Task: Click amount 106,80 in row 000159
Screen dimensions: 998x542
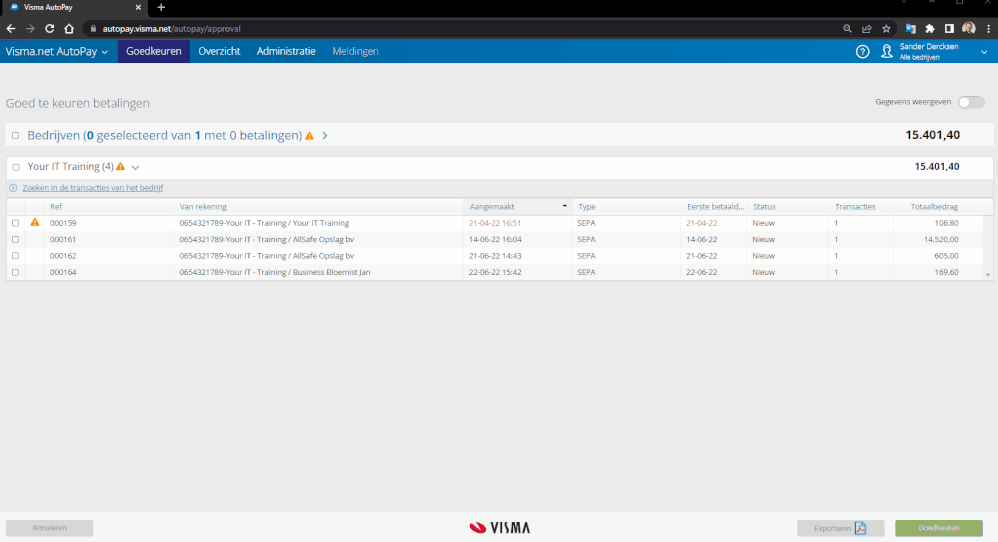Action: coord(946,223)
